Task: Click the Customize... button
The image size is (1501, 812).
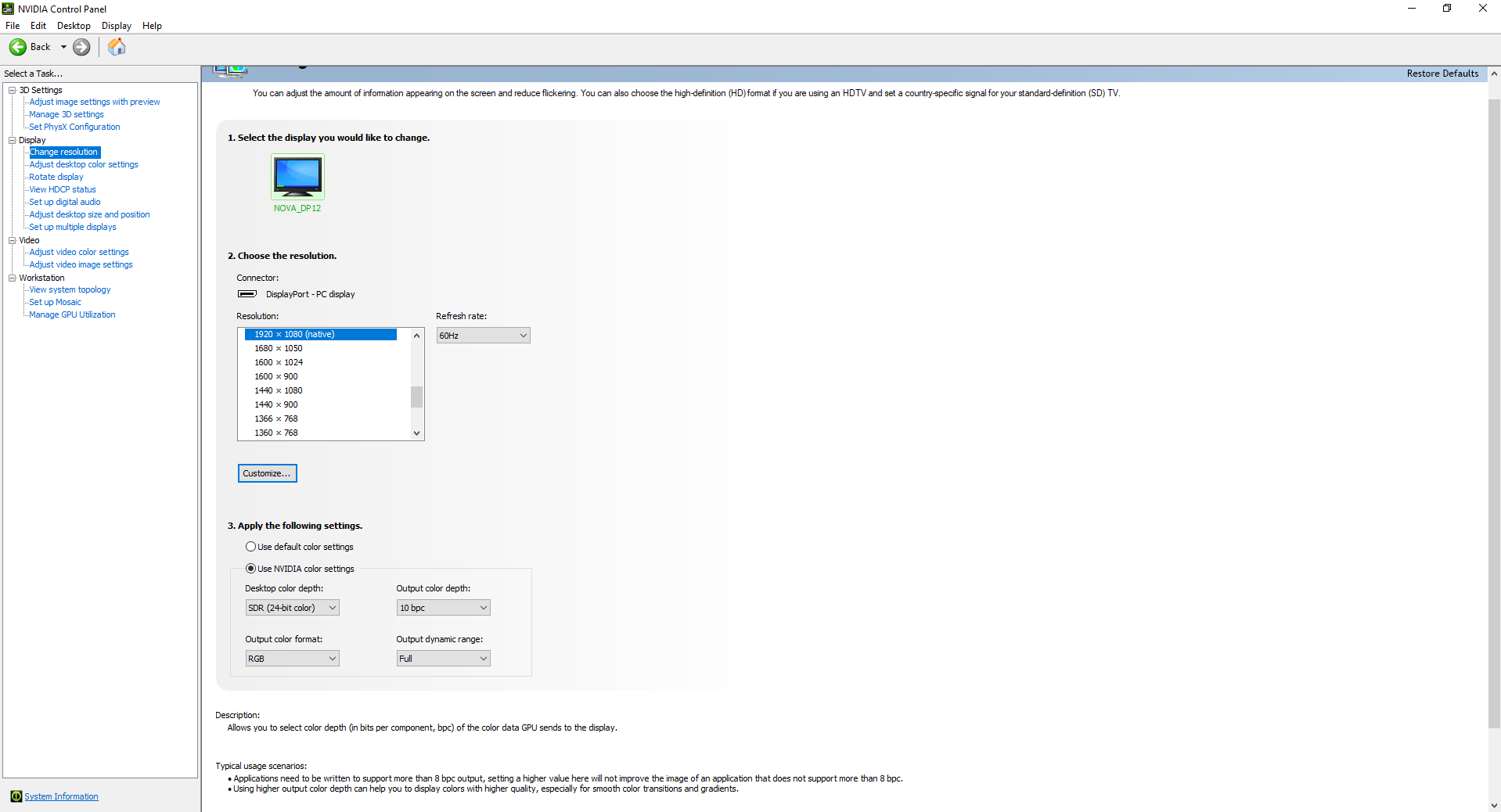Action: click(x=266, y=473)
